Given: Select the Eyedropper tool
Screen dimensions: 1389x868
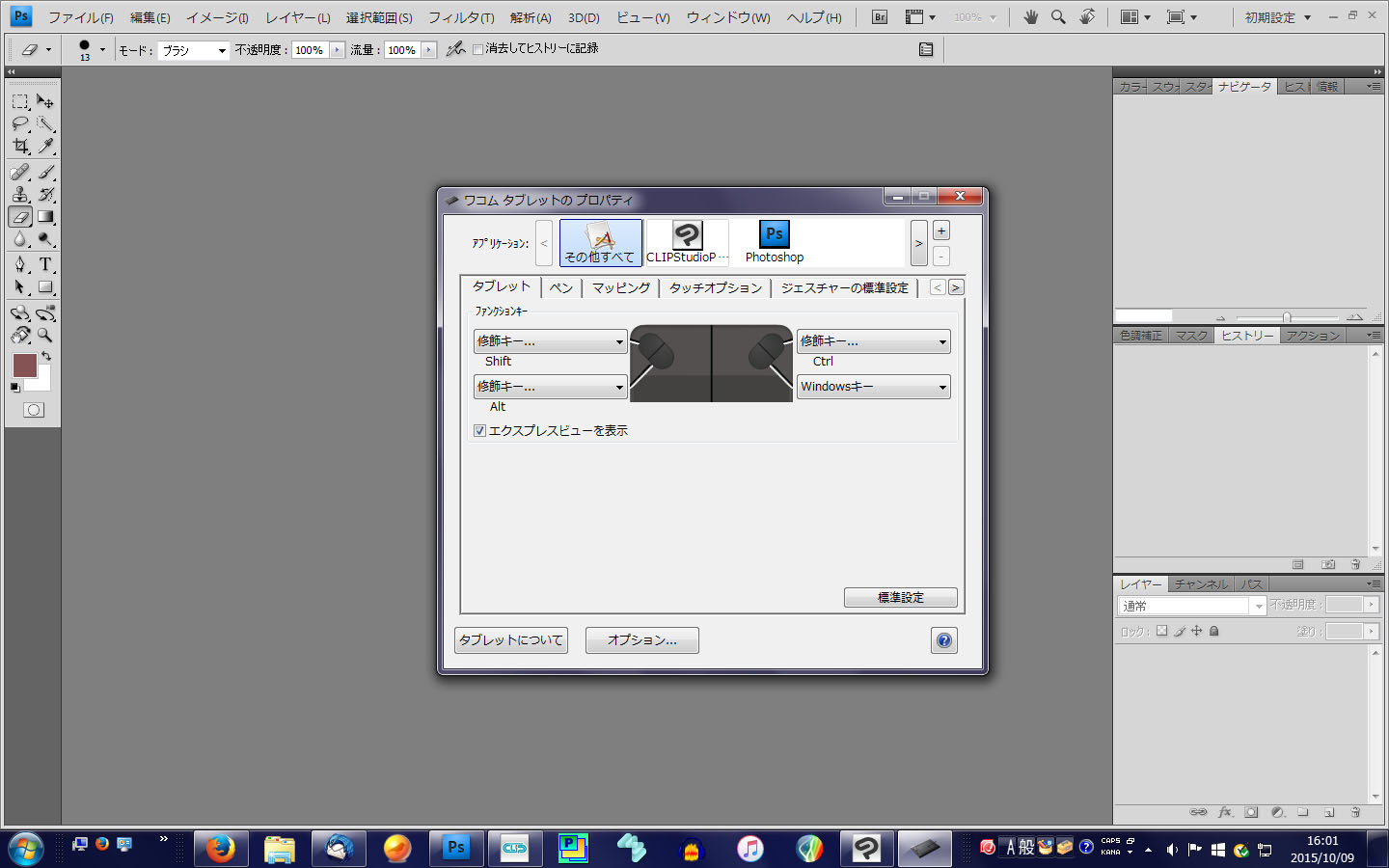Looking at the screenshot, I should [x=45, y=147].
